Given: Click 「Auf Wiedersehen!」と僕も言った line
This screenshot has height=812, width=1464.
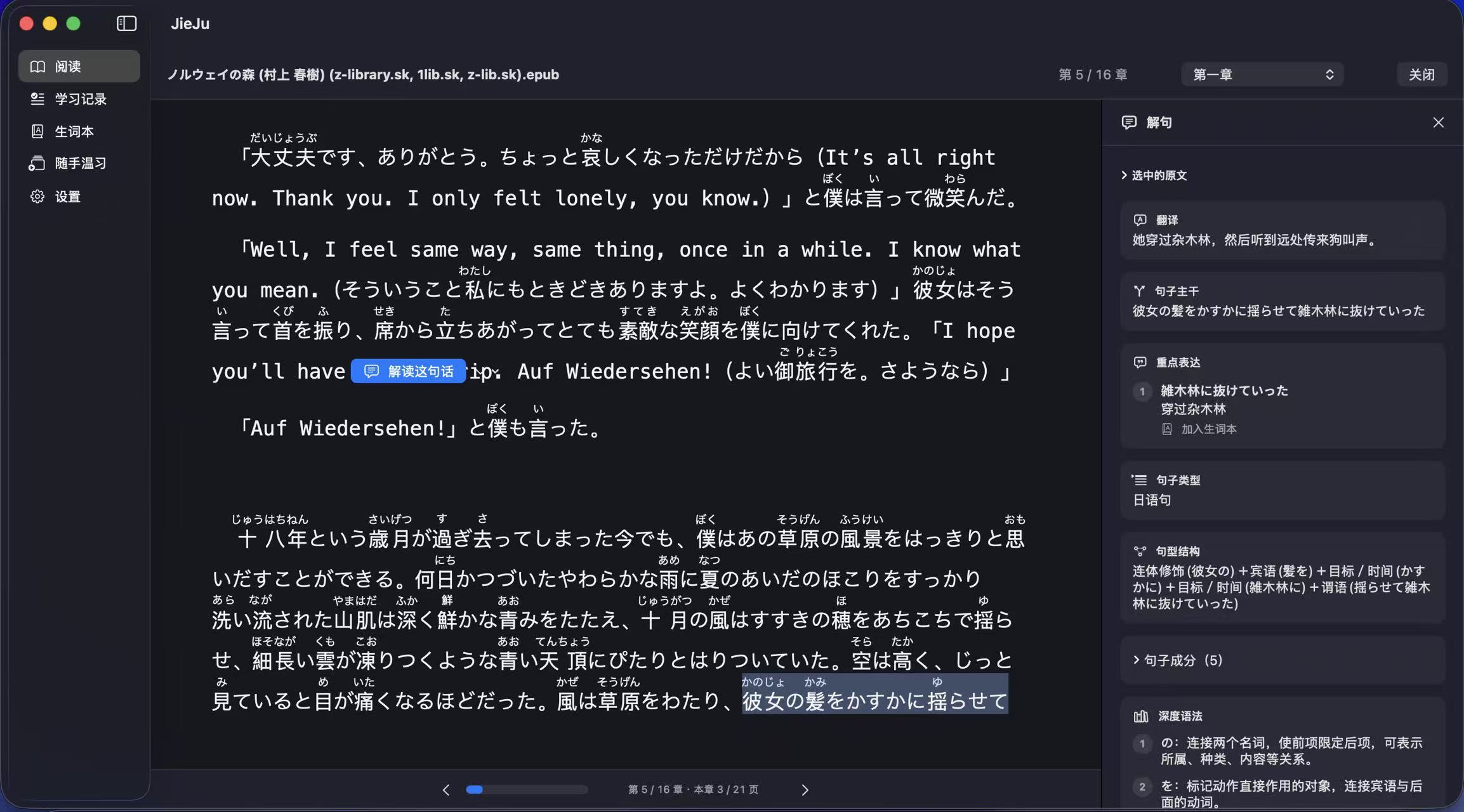Looking at the screenshot, I should (x=419, y=428).
